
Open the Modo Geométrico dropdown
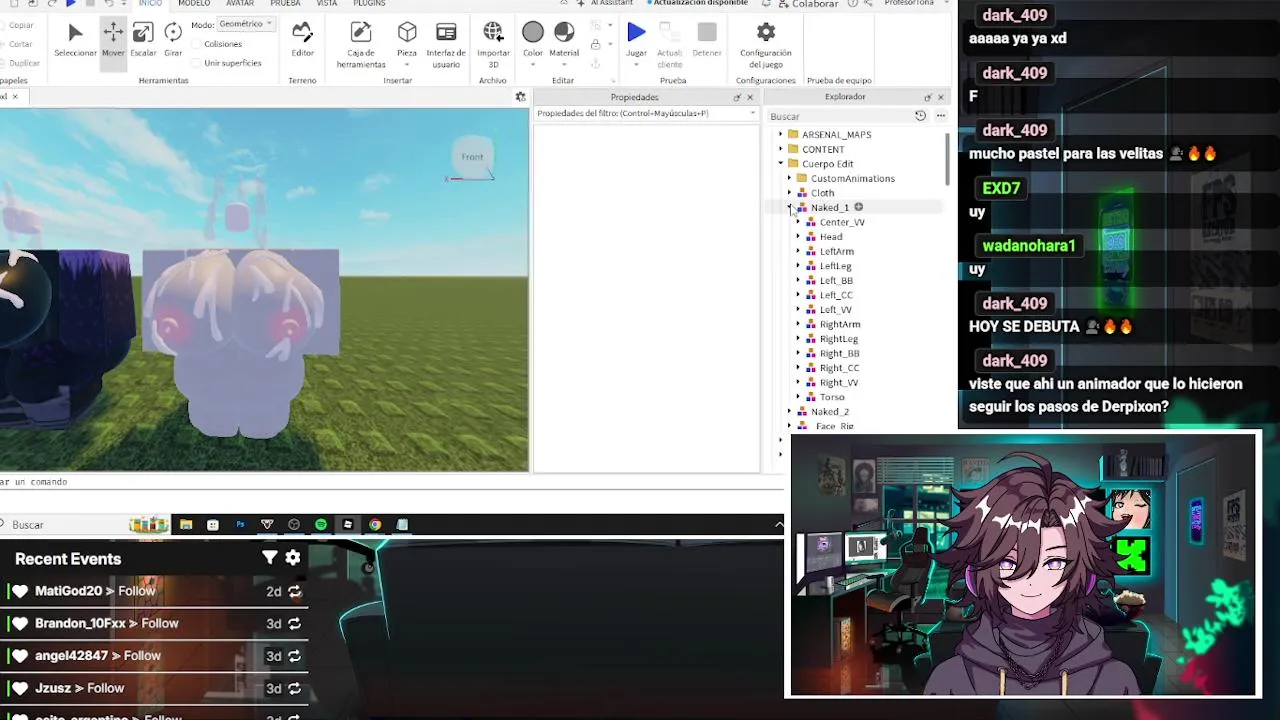(245, 24)
